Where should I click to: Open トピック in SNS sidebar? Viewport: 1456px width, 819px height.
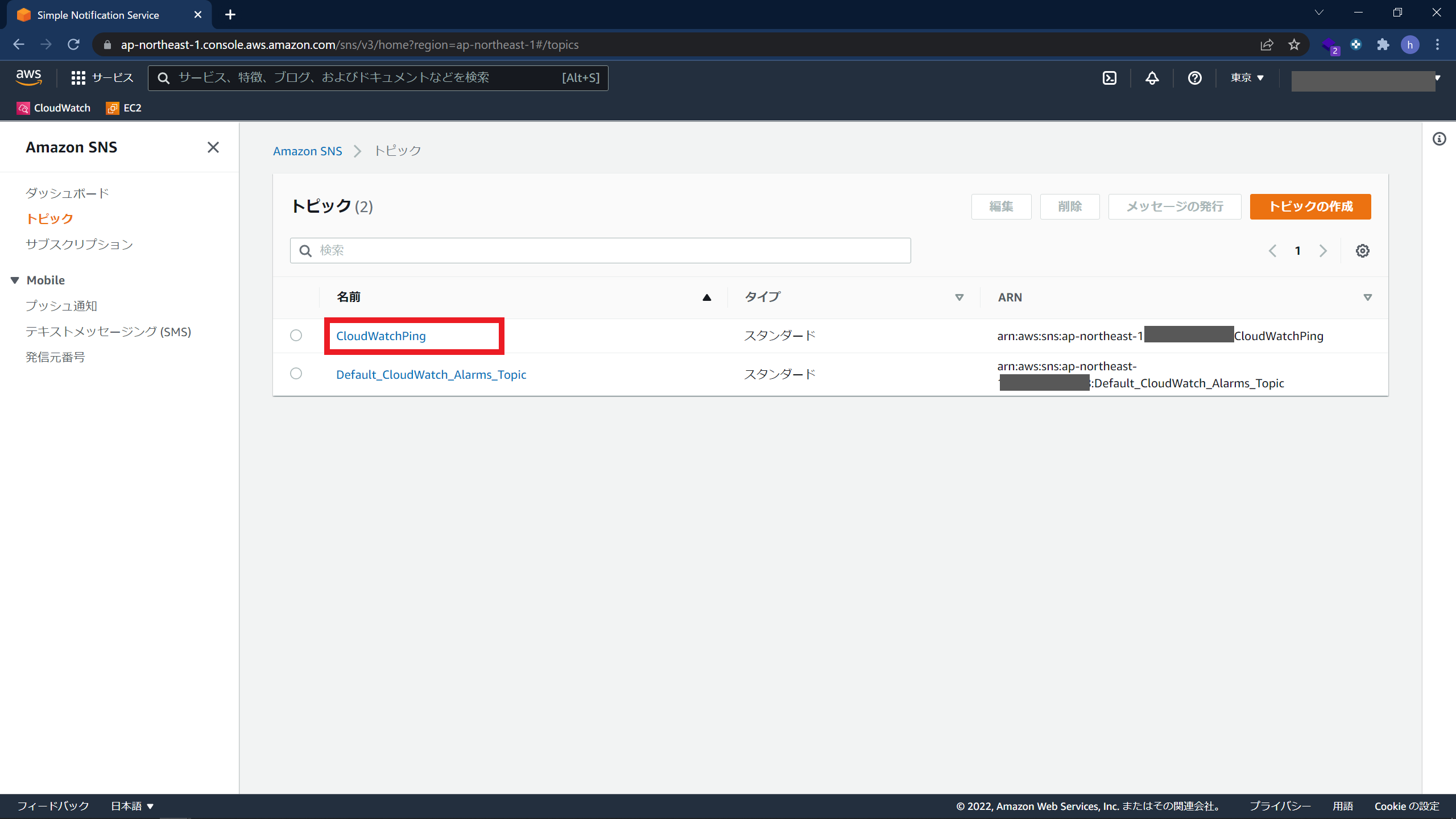tap(50, 219)
